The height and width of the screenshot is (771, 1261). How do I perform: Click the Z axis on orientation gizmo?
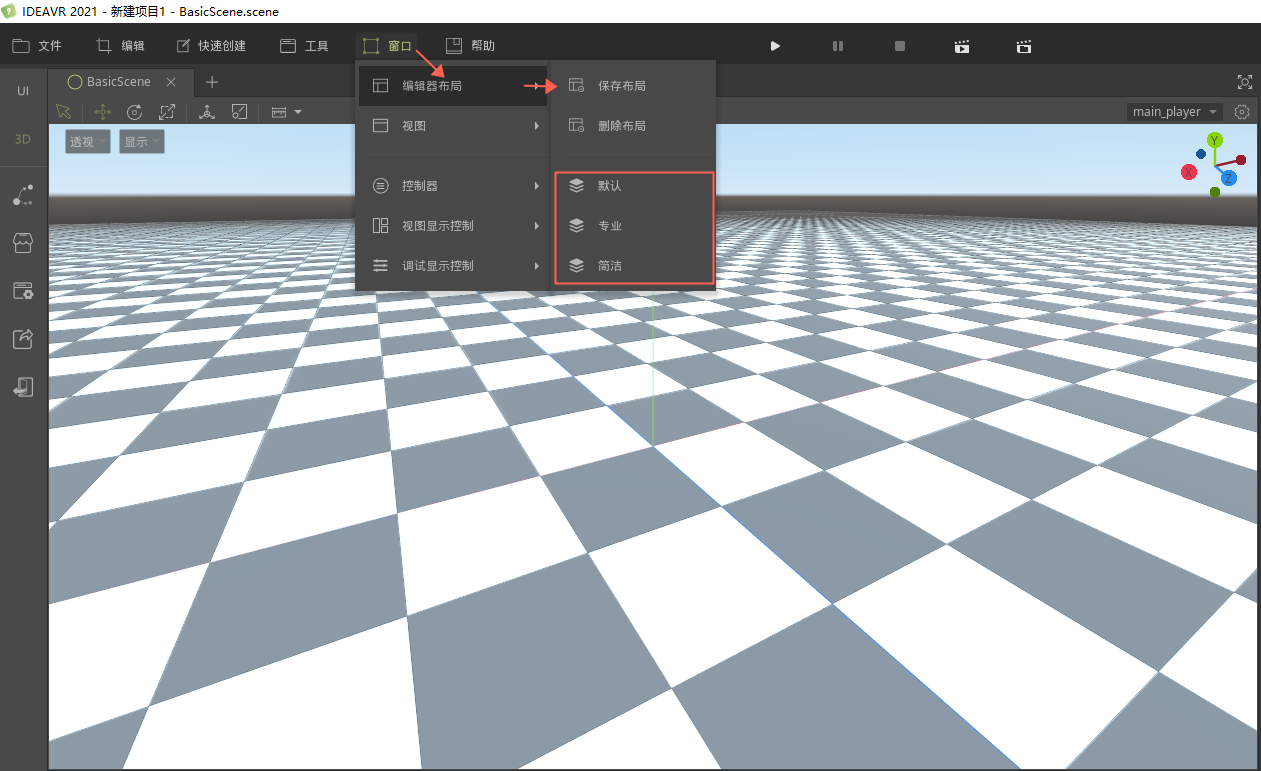(1228, 178)
